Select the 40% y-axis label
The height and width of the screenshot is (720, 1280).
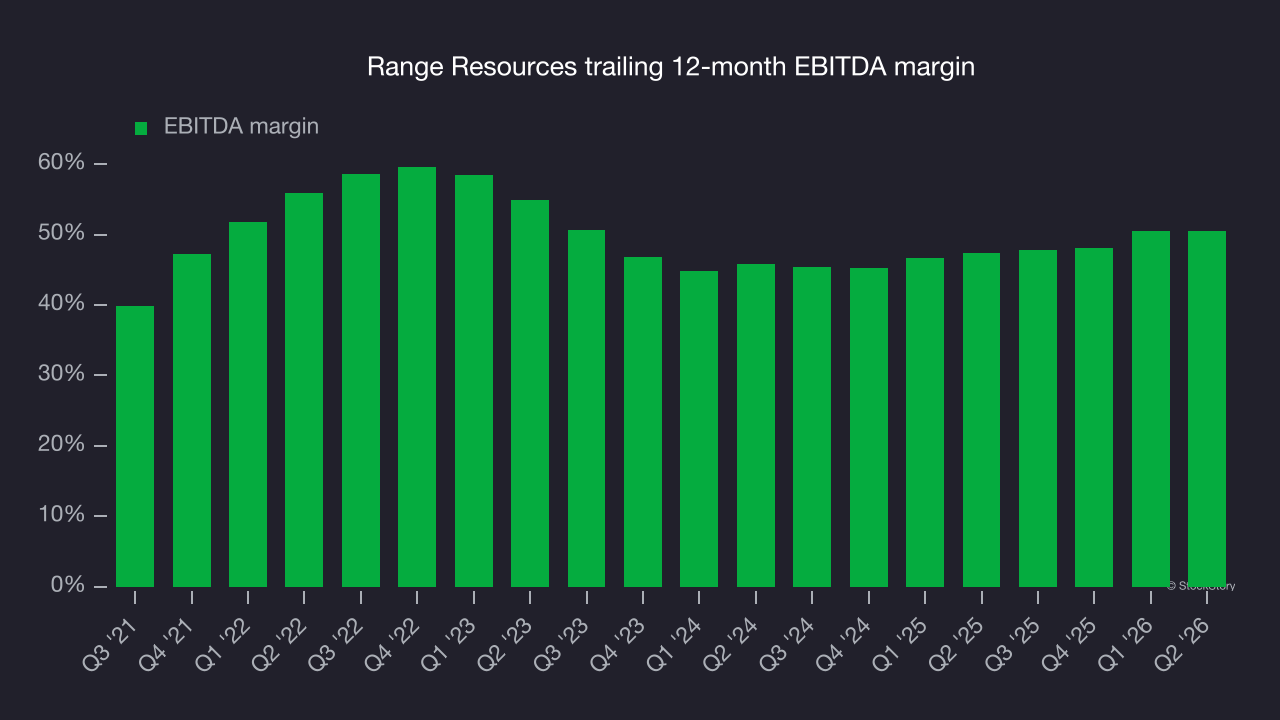(x=61, y=304)
